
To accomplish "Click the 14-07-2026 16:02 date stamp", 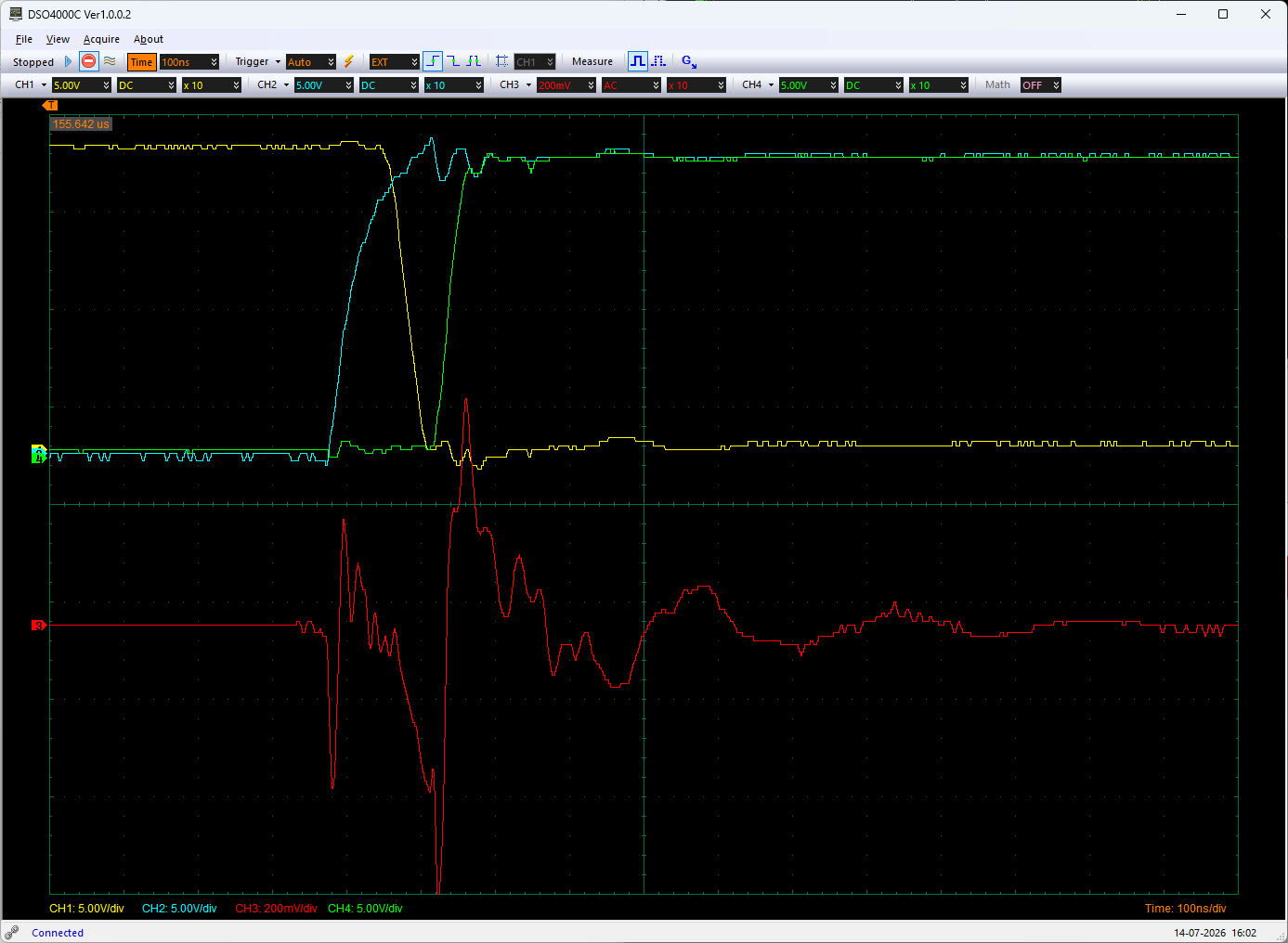I will click(x=1215, y=933).
